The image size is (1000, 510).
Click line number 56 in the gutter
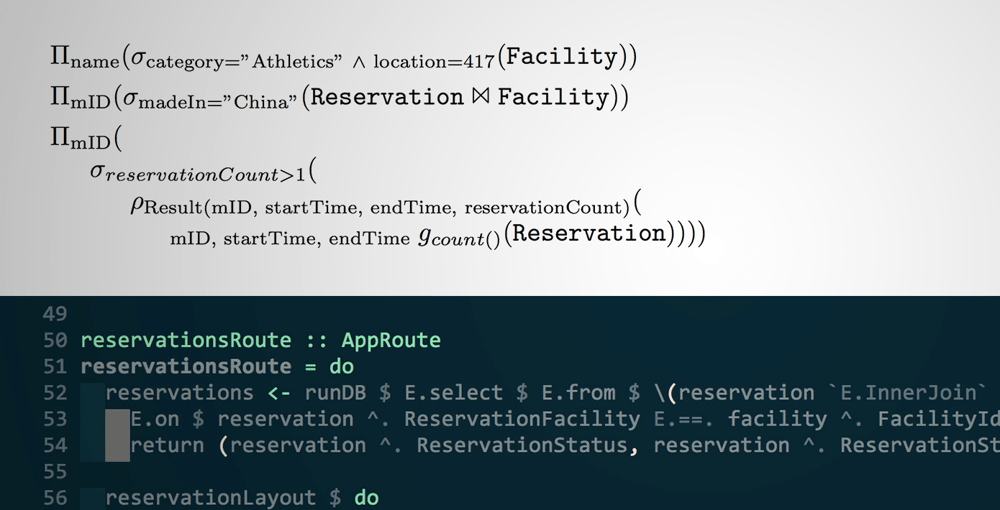(55, 497)
